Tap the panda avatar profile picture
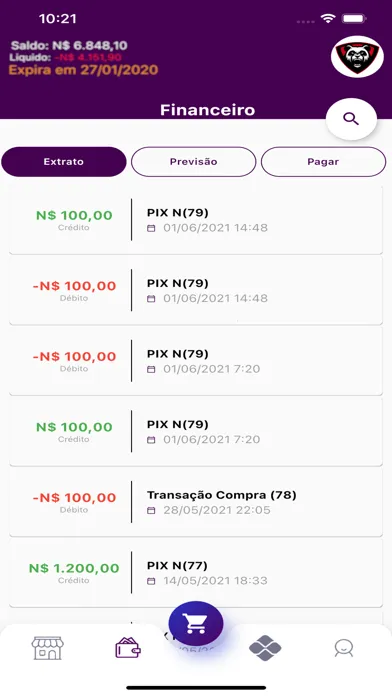392x696 pixels. click(x=357, y=57)
